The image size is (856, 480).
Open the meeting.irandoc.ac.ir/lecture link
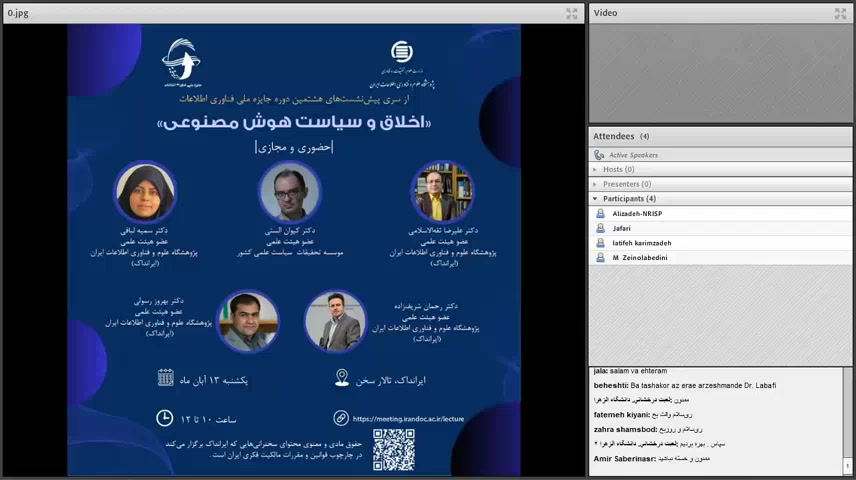coord(408,419)
